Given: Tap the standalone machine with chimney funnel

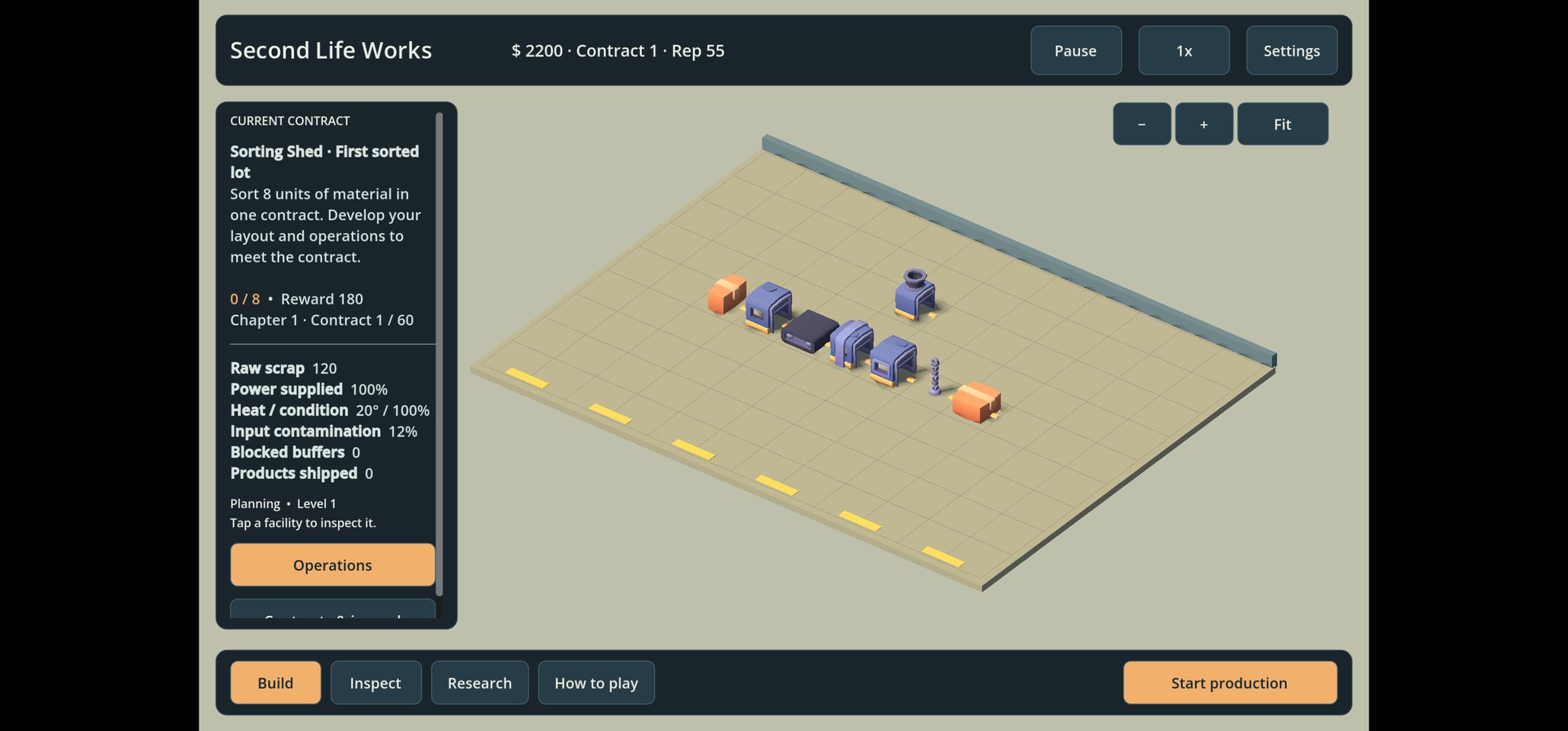Looking at the screenshot, I should coord(915,294).
